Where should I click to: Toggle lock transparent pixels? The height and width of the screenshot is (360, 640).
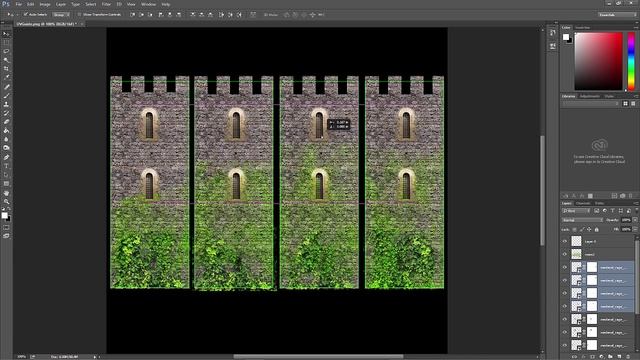tap(574, 229)
